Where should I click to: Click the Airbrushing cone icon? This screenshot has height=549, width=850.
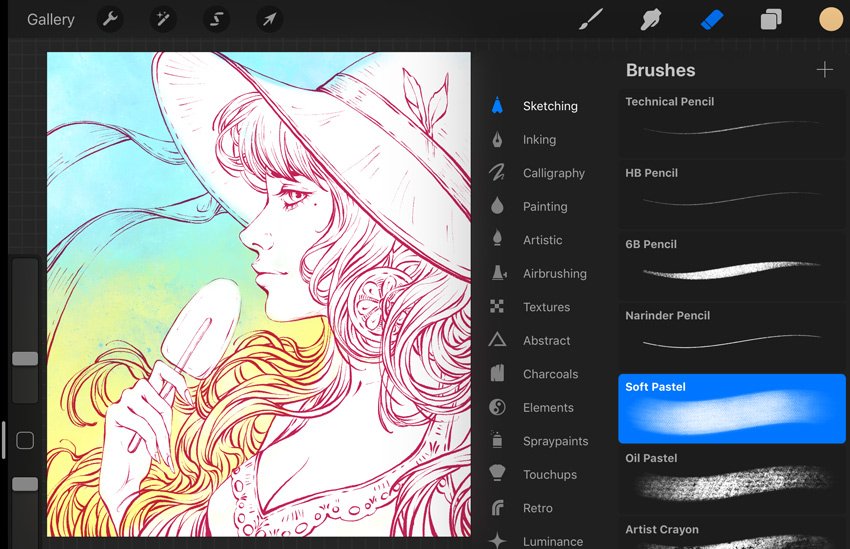(x=499, y=273)
